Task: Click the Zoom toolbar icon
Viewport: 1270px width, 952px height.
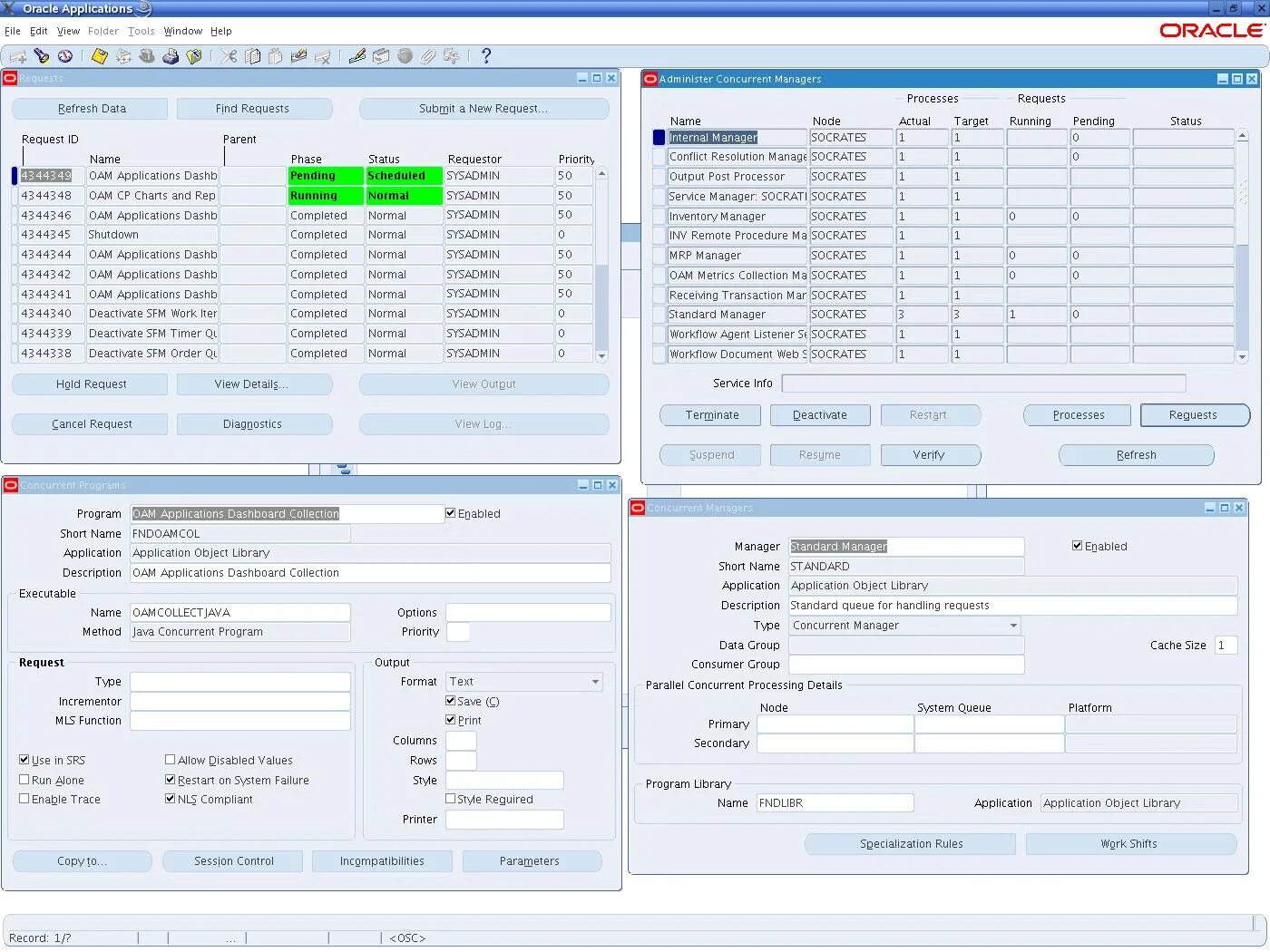Action: coord(381,56)
